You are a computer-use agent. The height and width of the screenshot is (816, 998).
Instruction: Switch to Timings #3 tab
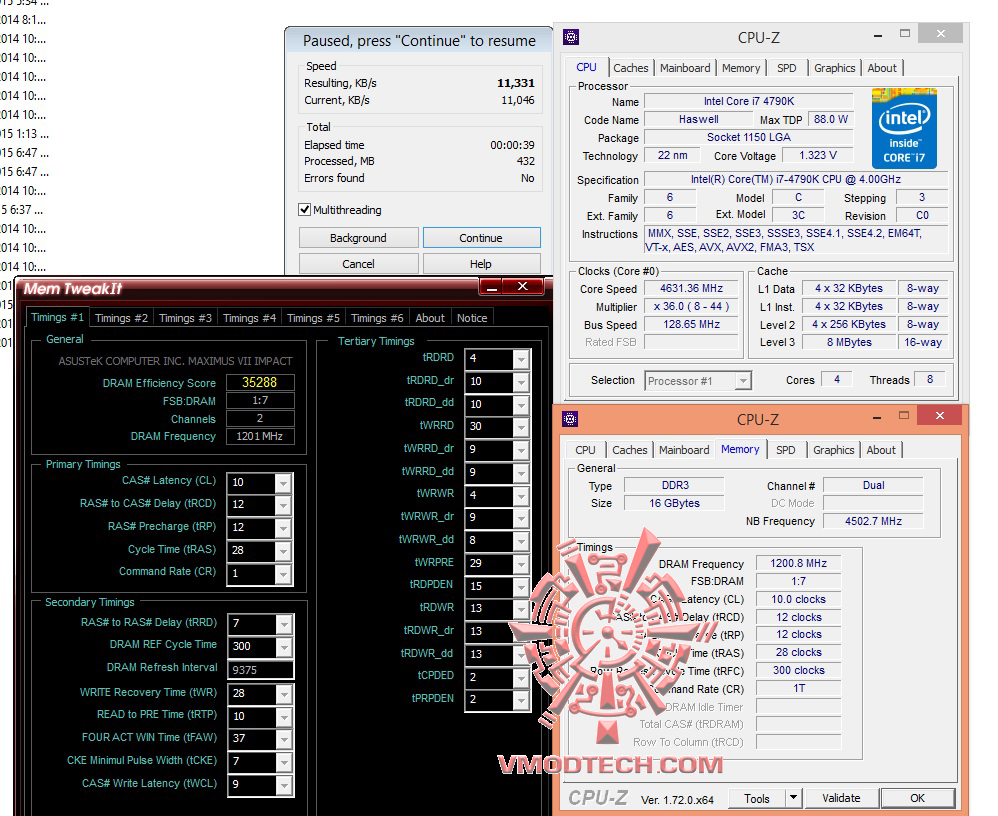(185, 318)
